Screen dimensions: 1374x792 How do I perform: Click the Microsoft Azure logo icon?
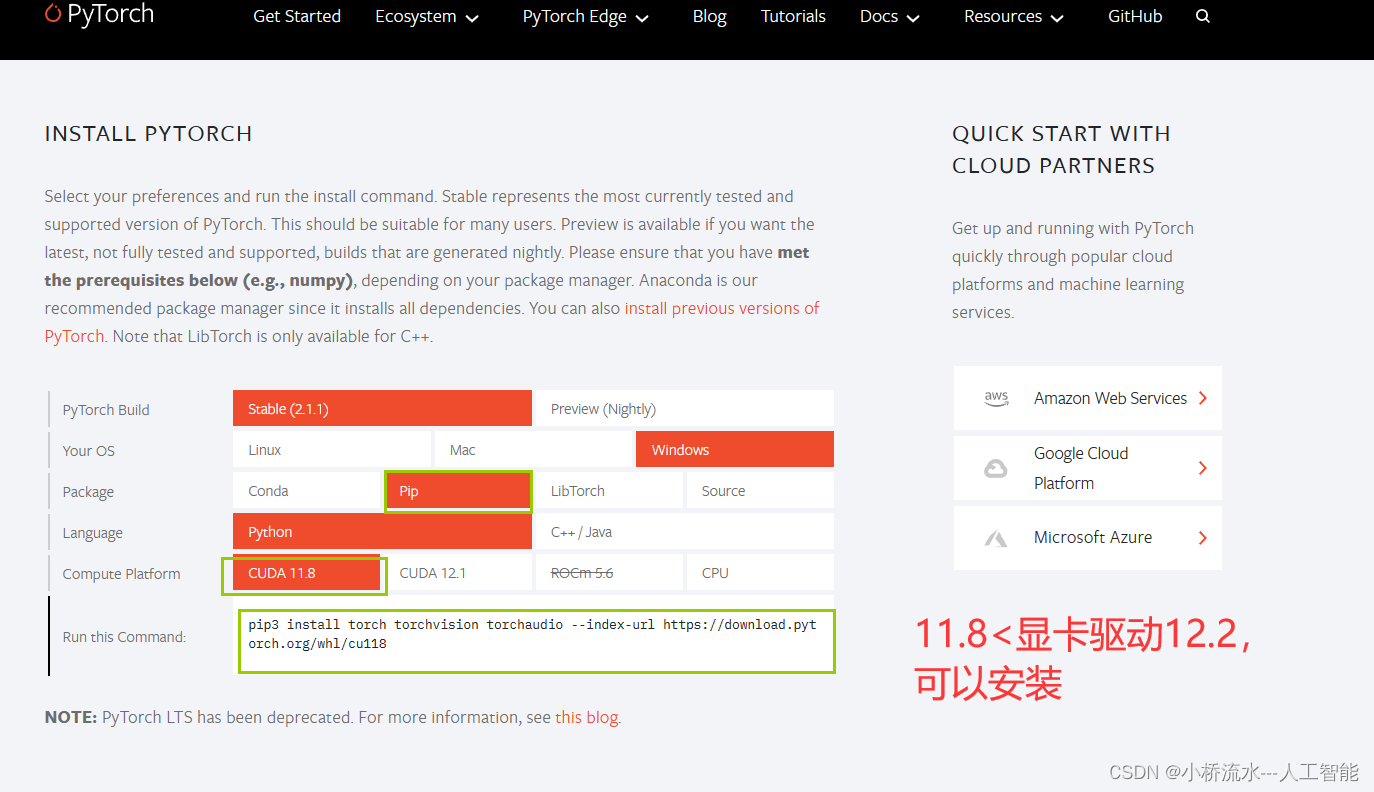[996, 538]
